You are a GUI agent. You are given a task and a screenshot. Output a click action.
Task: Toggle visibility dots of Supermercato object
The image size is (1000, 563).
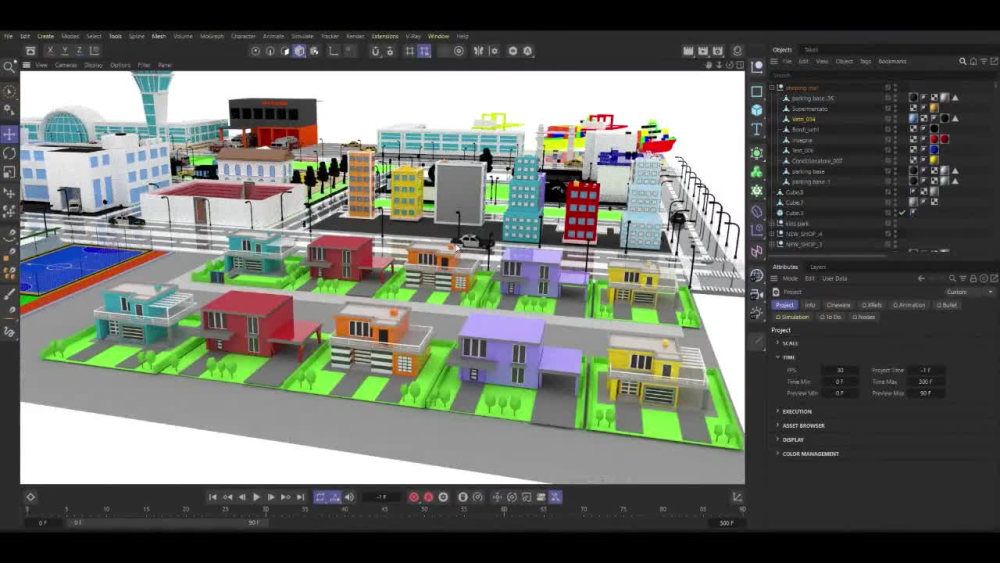point(895,109)
